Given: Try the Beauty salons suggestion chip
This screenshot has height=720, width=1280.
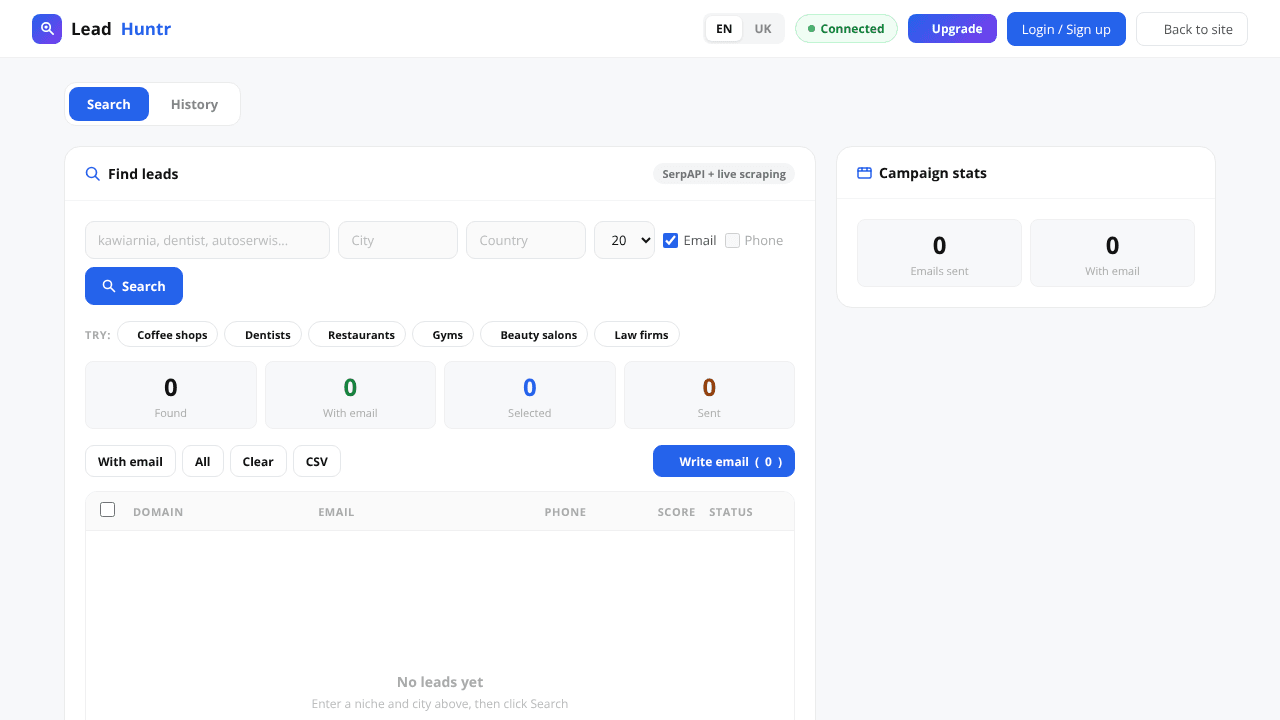Looking at the screenshot, I should (534, 334).
